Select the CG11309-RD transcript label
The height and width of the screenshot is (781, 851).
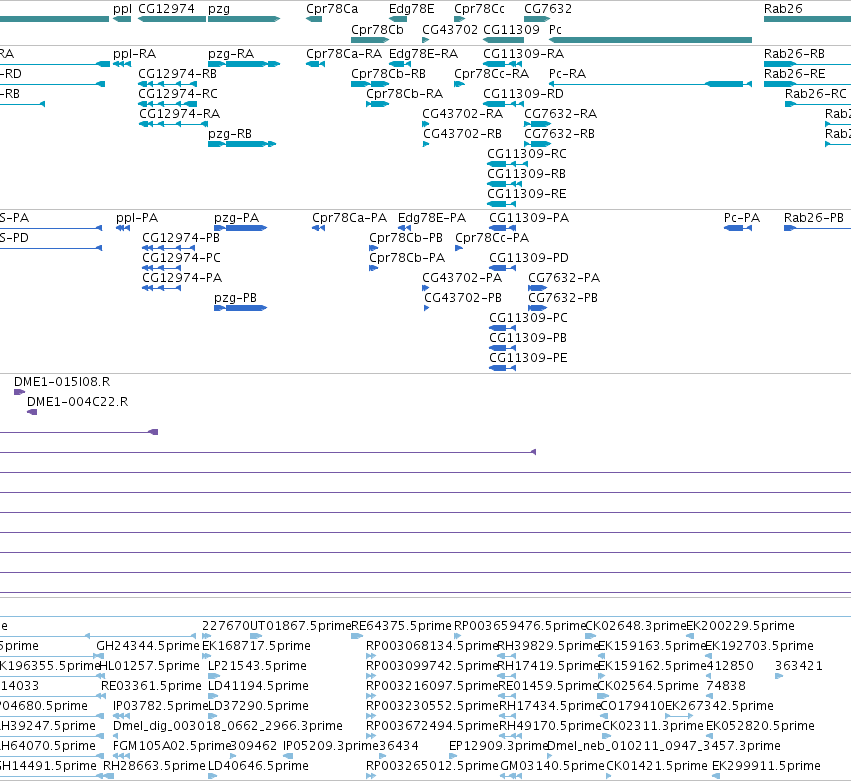[523, 94]
